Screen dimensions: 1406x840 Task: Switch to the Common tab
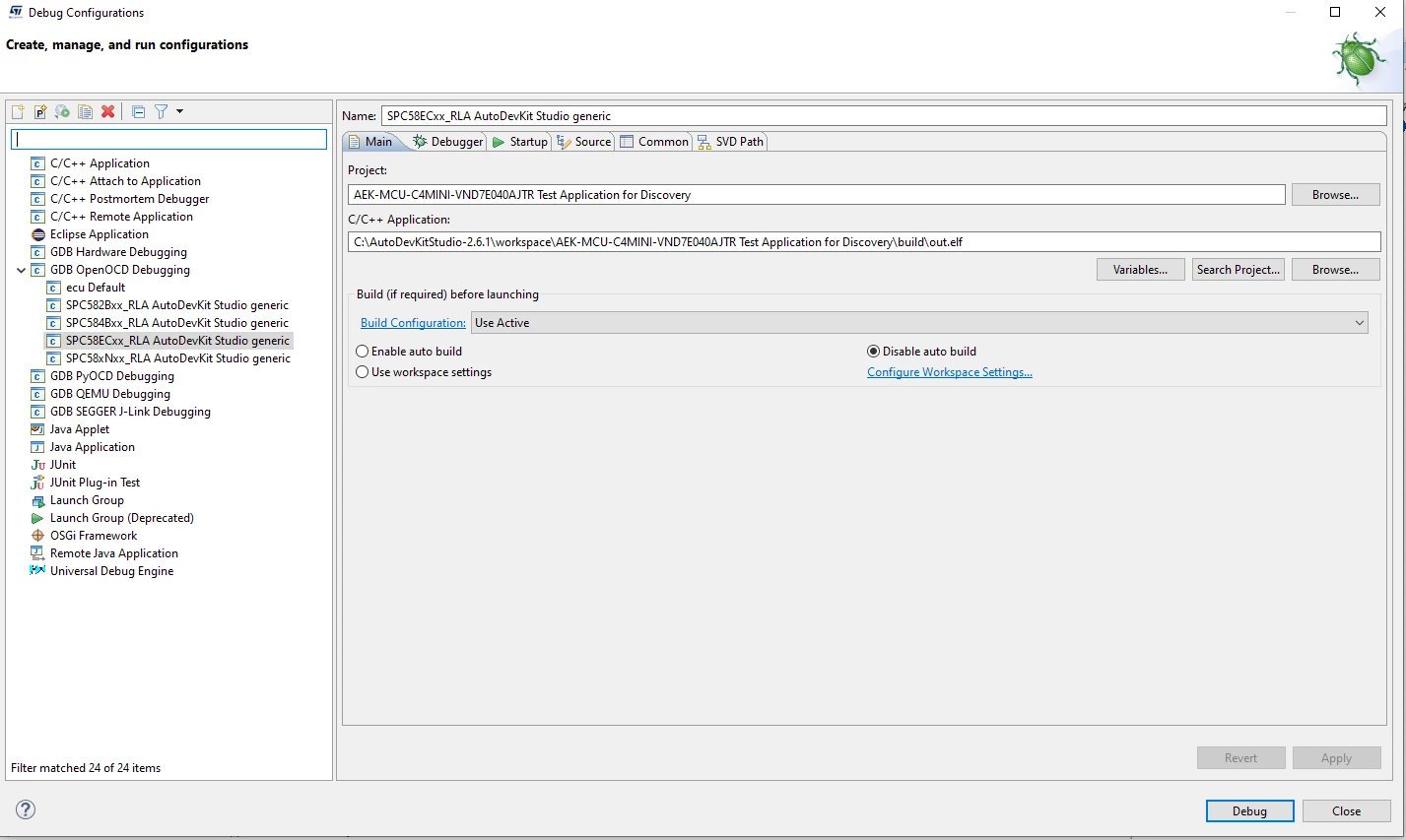[x=654, y=142]
